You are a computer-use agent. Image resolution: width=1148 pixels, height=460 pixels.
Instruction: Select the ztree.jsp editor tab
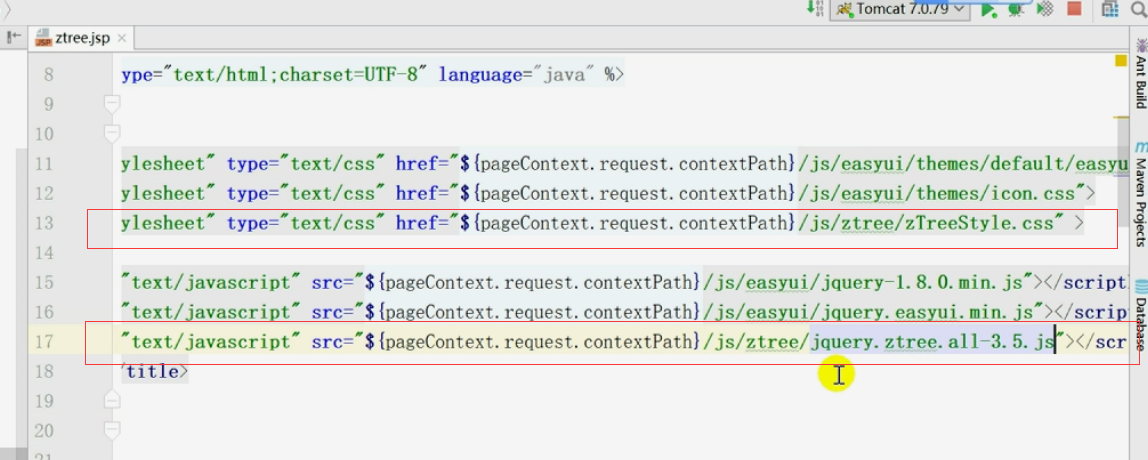81,38
